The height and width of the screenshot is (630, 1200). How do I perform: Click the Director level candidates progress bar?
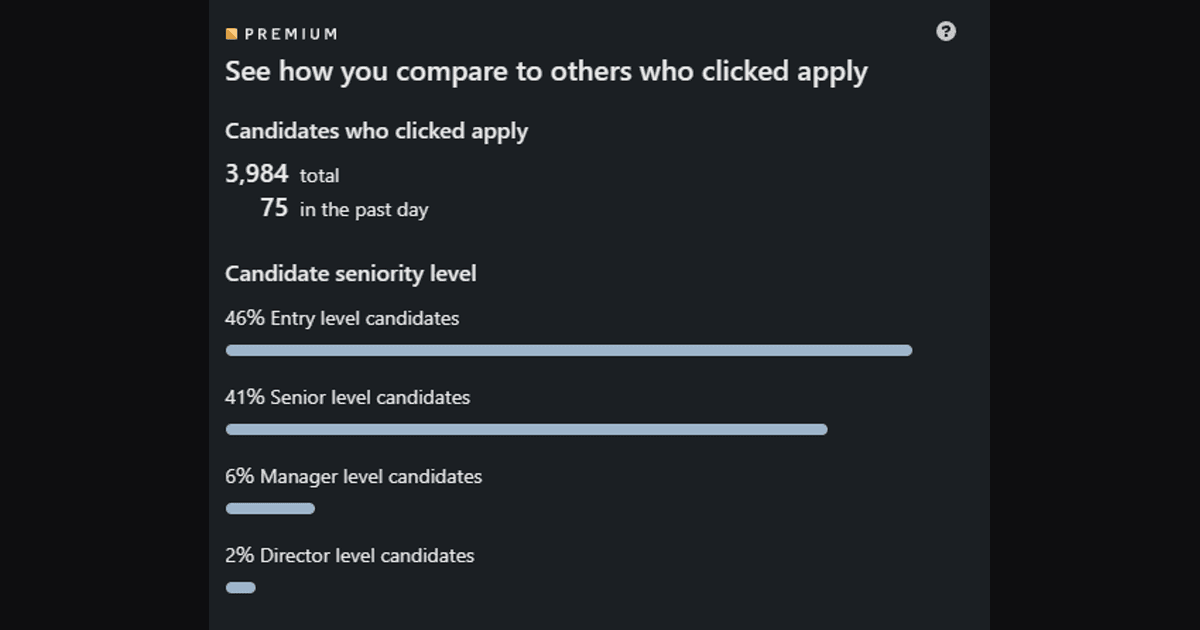pyautogui.click(x=241, y=588)
